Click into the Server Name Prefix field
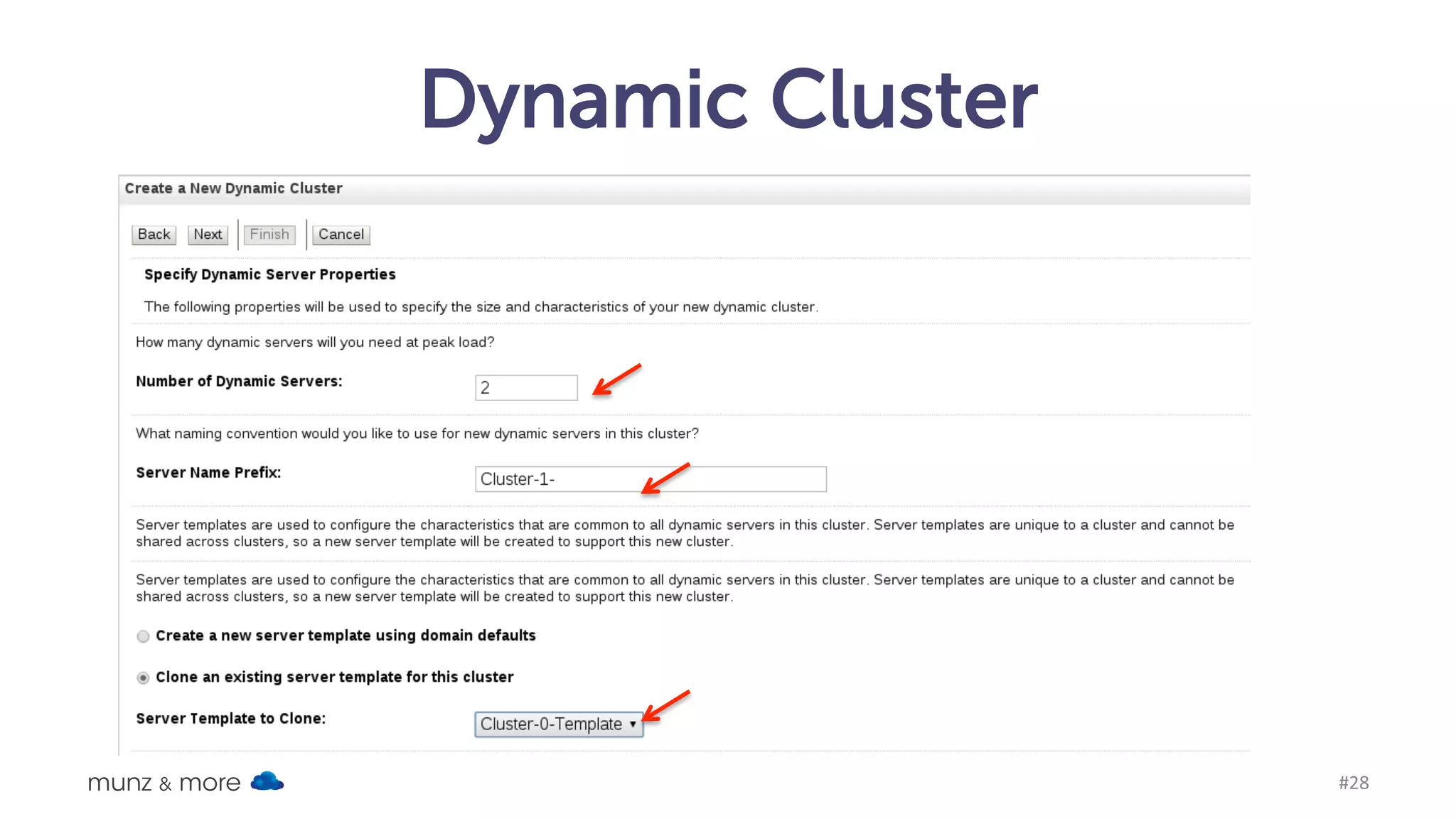 tap(651, 479)
